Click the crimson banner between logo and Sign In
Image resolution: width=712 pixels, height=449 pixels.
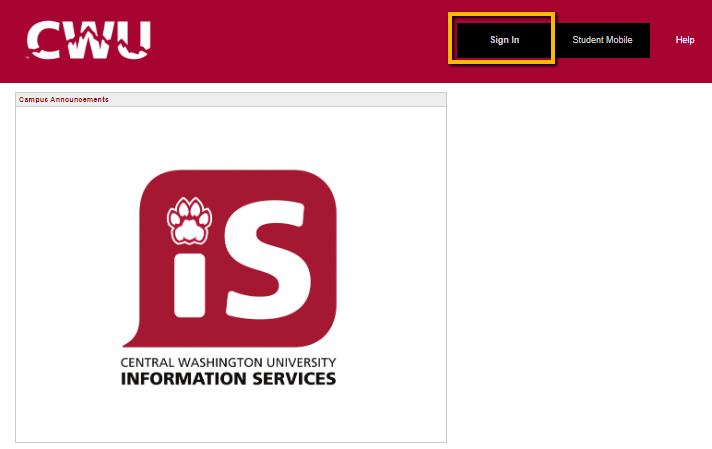coord(300,41)
